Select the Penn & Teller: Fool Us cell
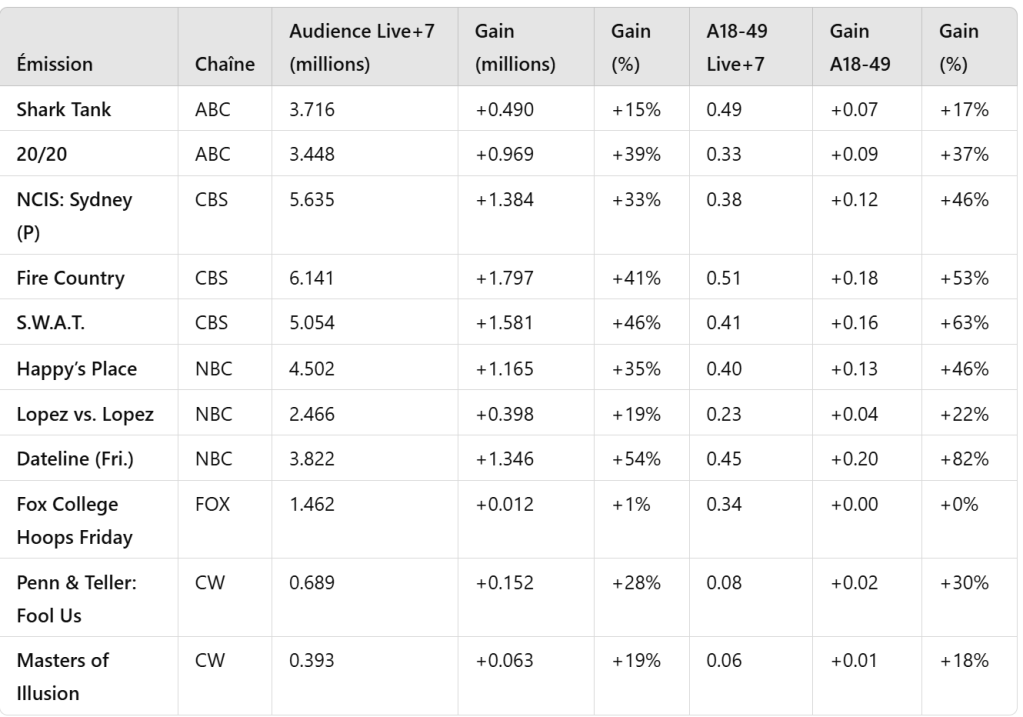This screenshot has width=1023, height=717. click(76, 598)
